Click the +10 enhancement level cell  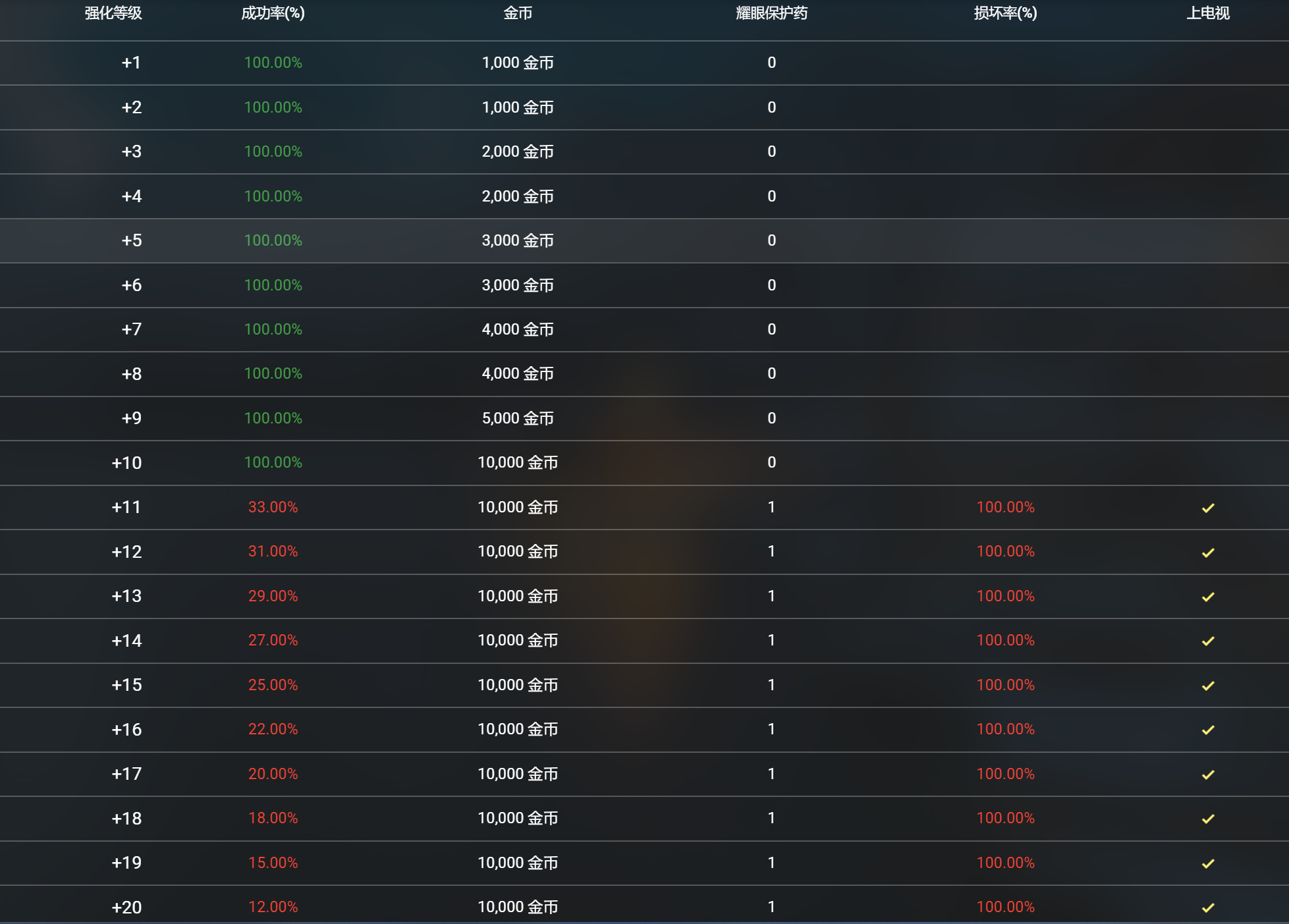pyautogui.click(x=126, y=463)
